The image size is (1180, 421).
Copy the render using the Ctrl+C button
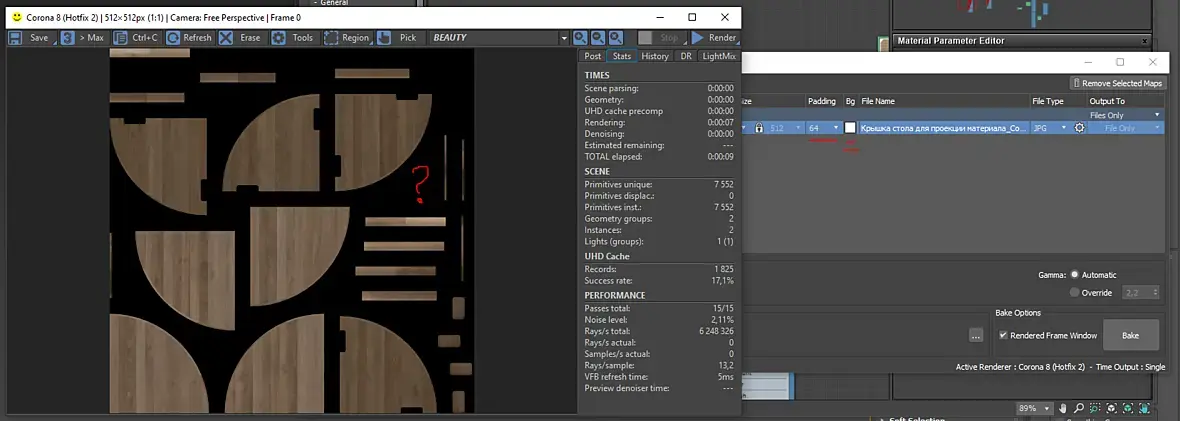137,38
